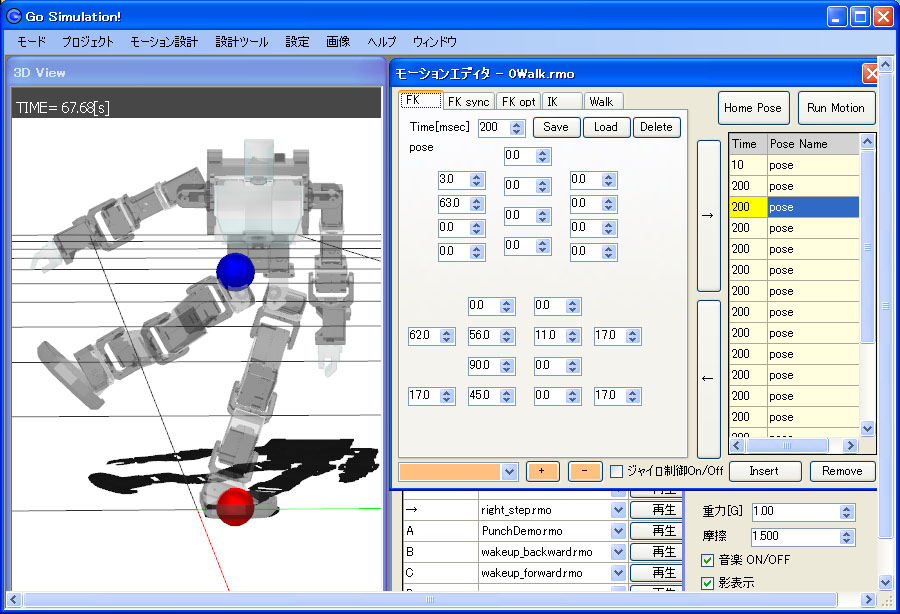The image size is (900, 614).
Task: Toggle the ジャイロ制御On/Off checkbox
Action: coord(617,471)
